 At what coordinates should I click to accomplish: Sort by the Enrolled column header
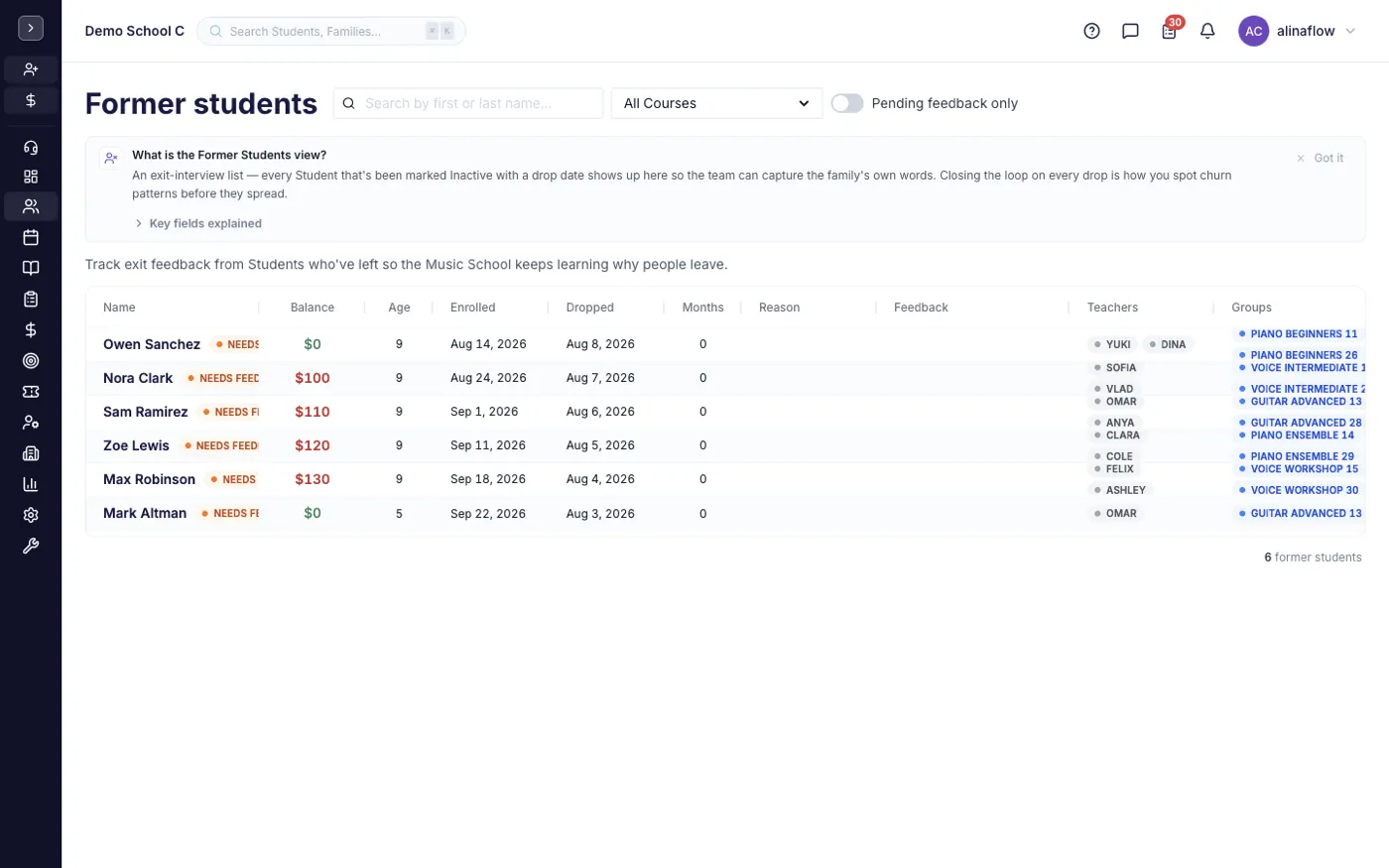pos(473,308)
